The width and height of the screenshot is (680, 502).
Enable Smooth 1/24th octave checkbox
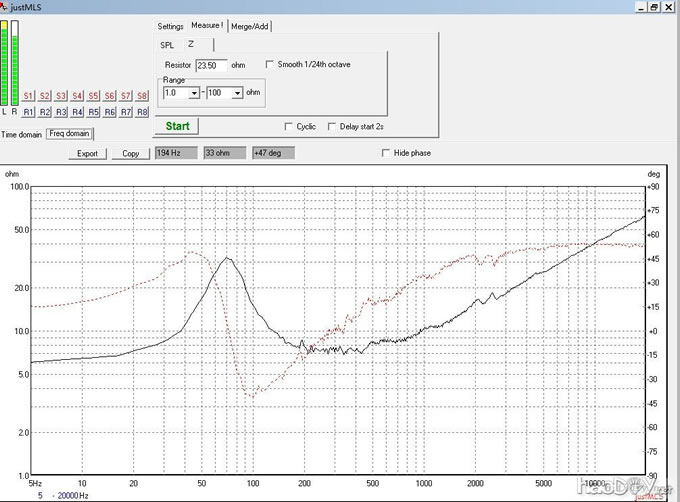[270, 65]
